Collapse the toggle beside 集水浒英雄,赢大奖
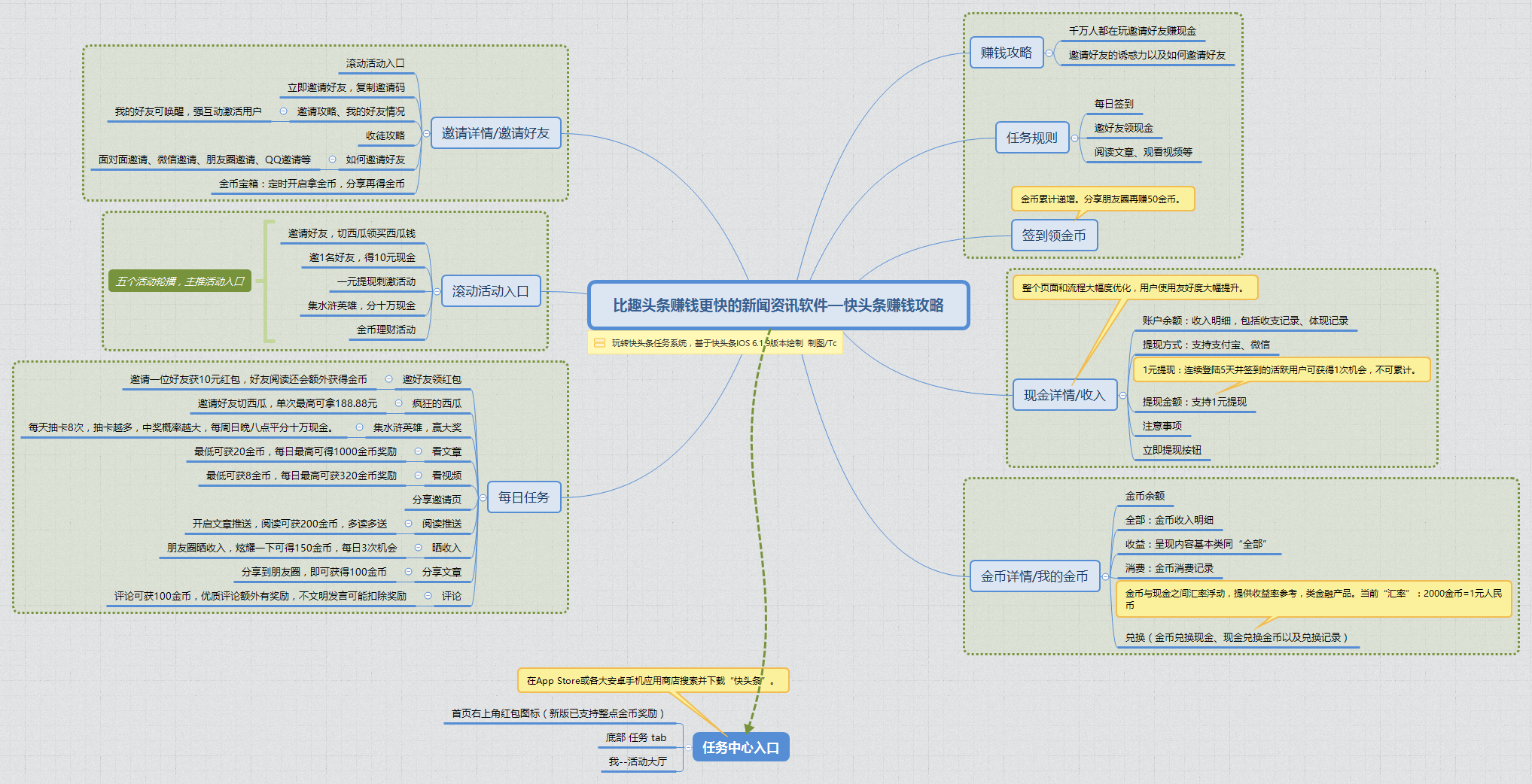 click(359, 427)
